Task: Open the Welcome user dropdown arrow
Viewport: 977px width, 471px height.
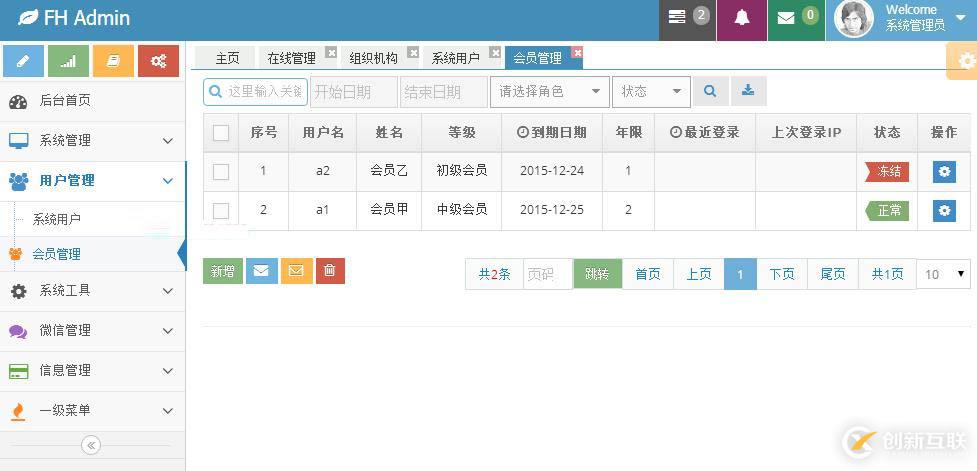Action: (x=960, y=17)
